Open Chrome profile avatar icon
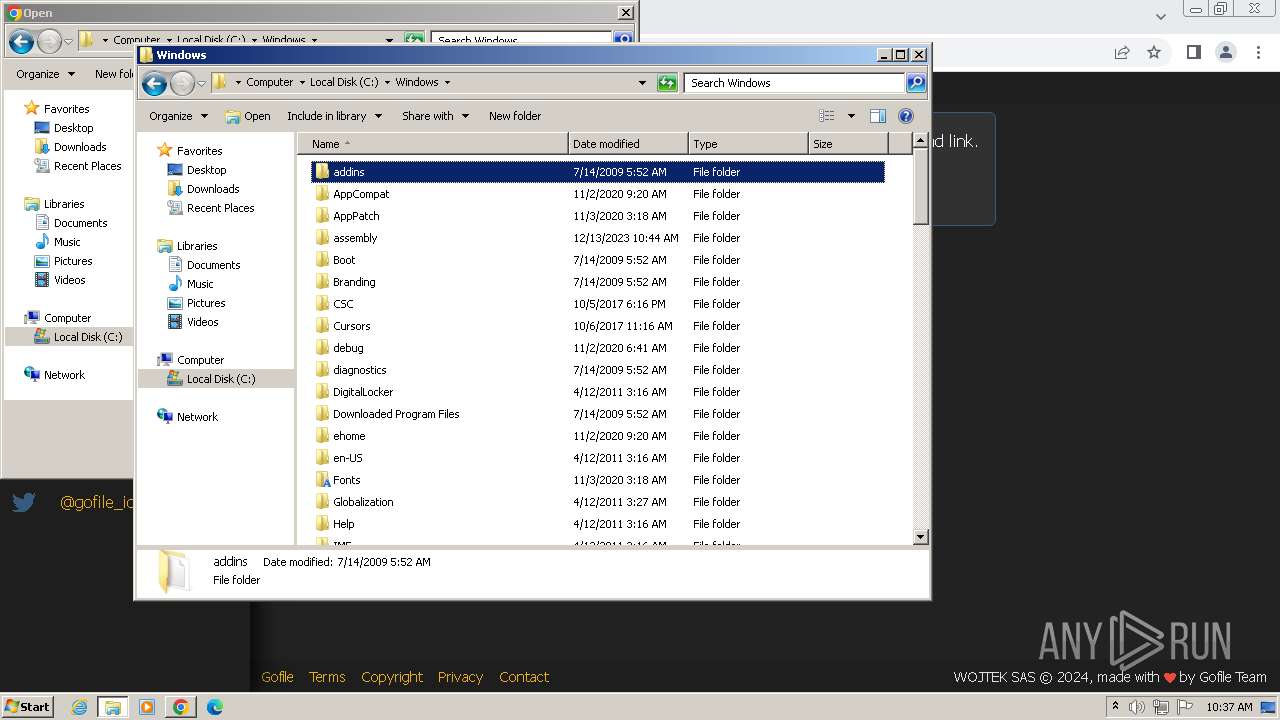Image resolution: width=1280 pixels, height=720 pixels. [x=1226, y=52]
